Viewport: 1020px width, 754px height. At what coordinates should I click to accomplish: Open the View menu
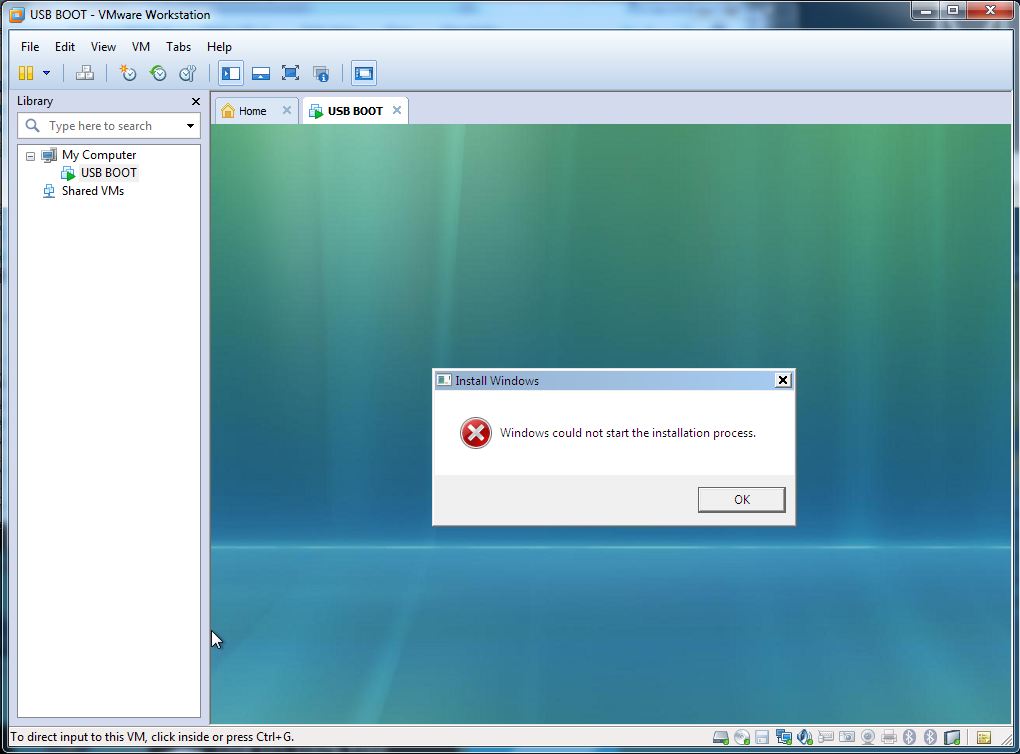click(x=103, y=47)
